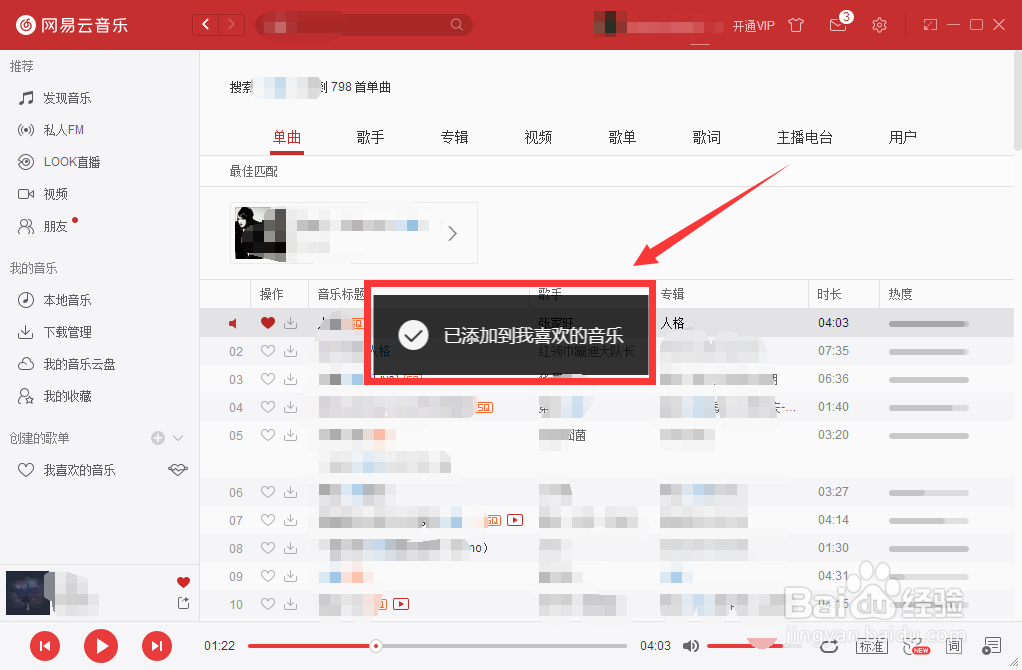Open the 标准 sound quality selector
The width and height of the screenshot is (1022, 670).
(871, 646)
